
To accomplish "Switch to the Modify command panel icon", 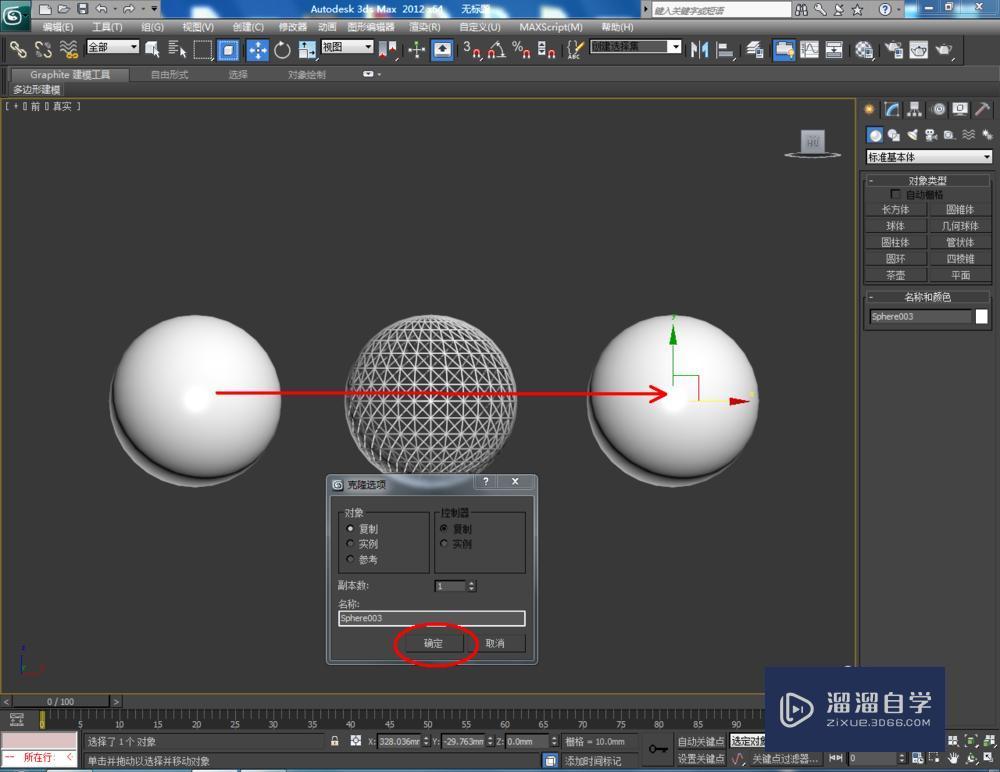I will click(891, 109).
